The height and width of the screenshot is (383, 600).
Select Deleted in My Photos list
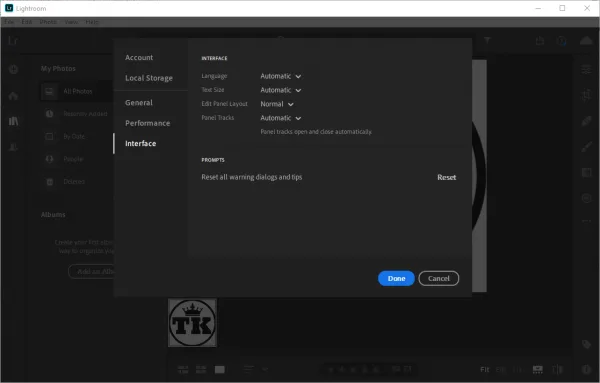(x=77, y=181)
